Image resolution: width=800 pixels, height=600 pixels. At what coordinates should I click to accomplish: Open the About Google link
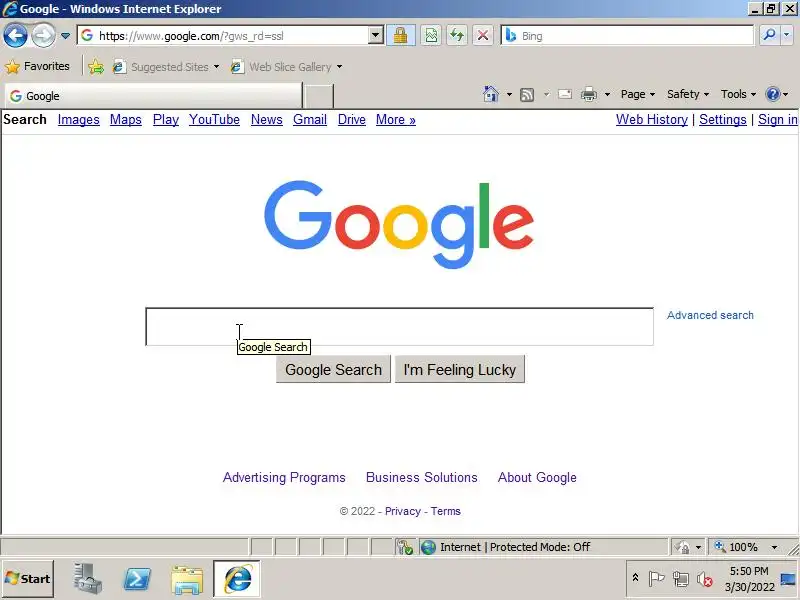tap(537, 478)
